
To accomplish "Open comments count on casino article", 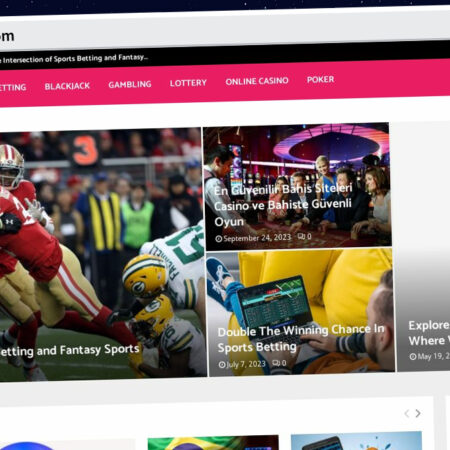I will click(305, 236).
